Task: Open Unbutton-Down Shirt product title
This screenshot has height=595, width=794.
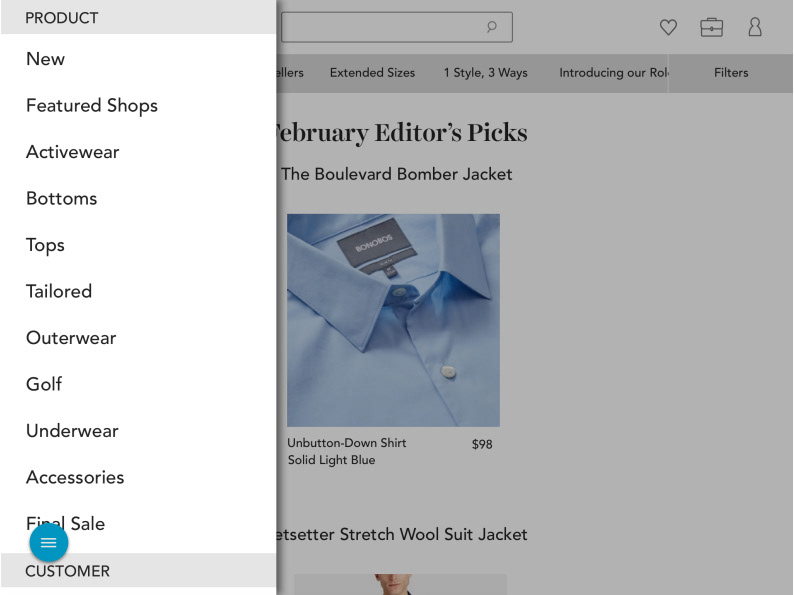Action: 347,443
